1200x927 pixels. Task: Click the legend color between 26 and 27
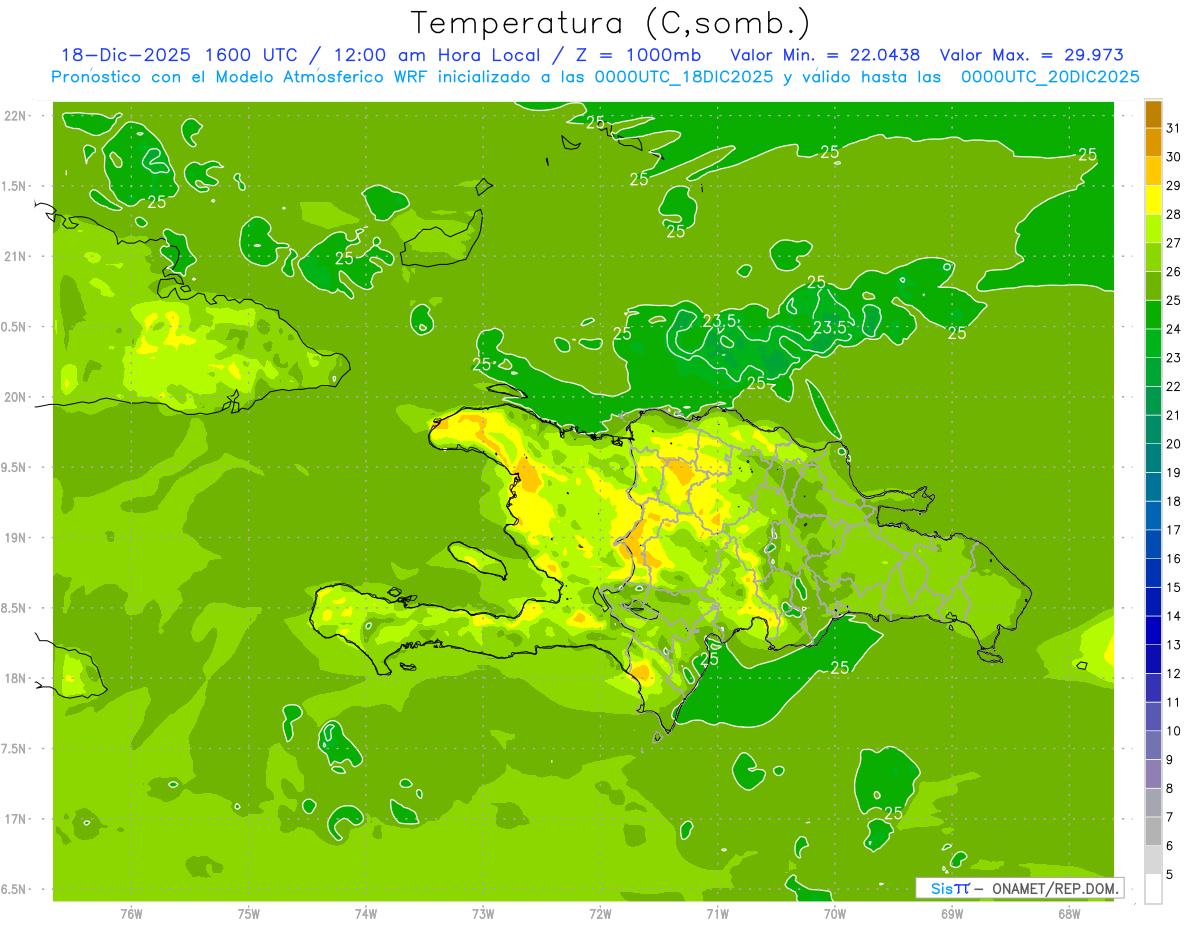point(1153,257)
